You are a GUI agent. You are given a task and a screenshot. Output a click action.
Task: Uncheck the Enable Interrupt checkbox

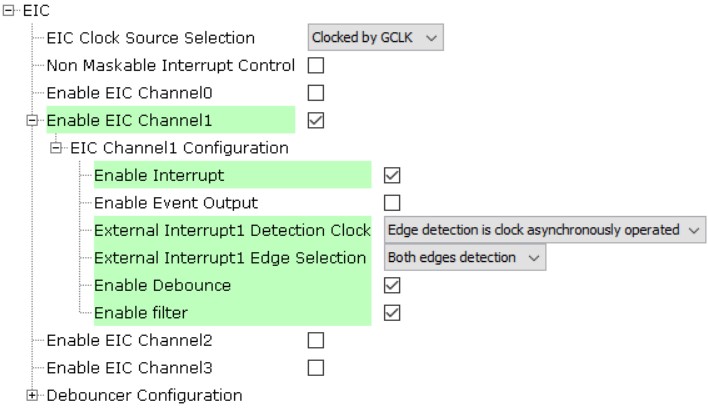(x=393, y=175)
